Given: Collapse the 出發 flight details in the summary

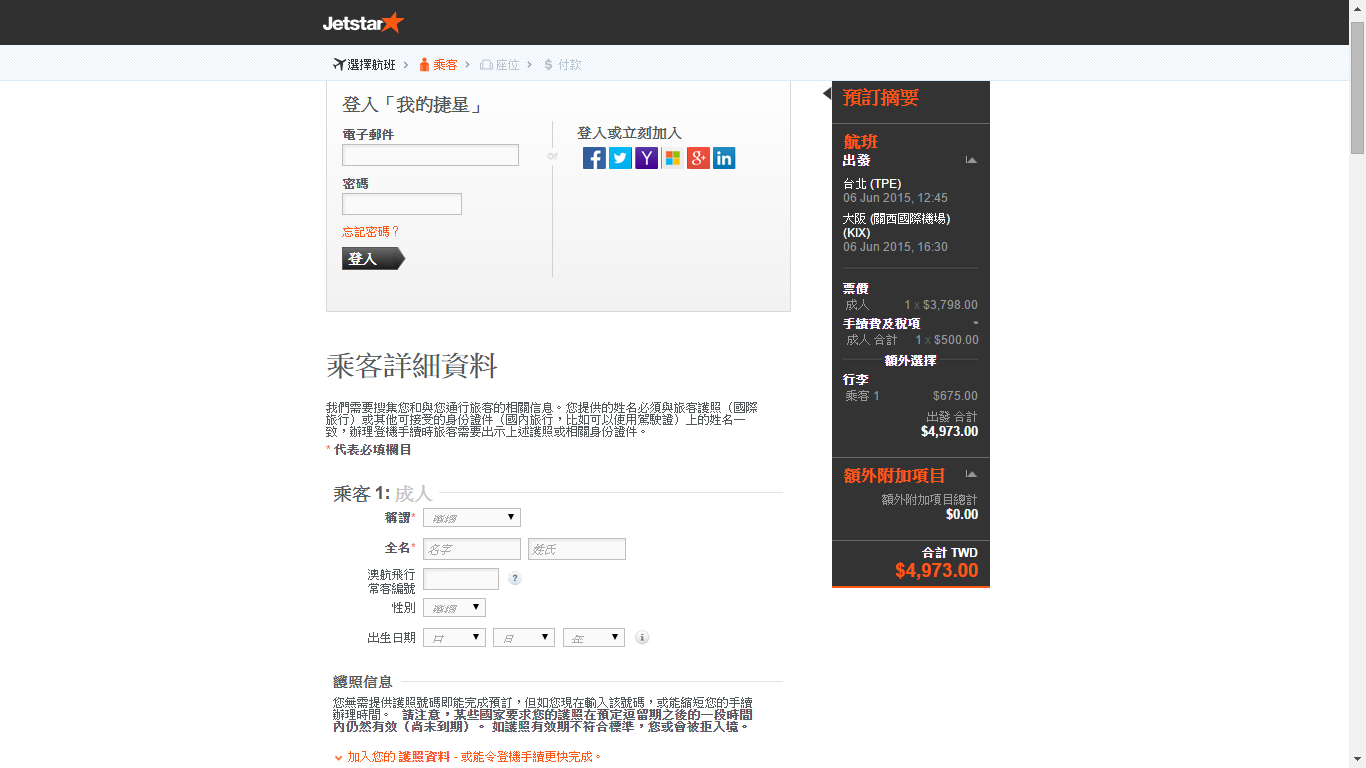Looking at the screenshot, I should coord(970,160).
